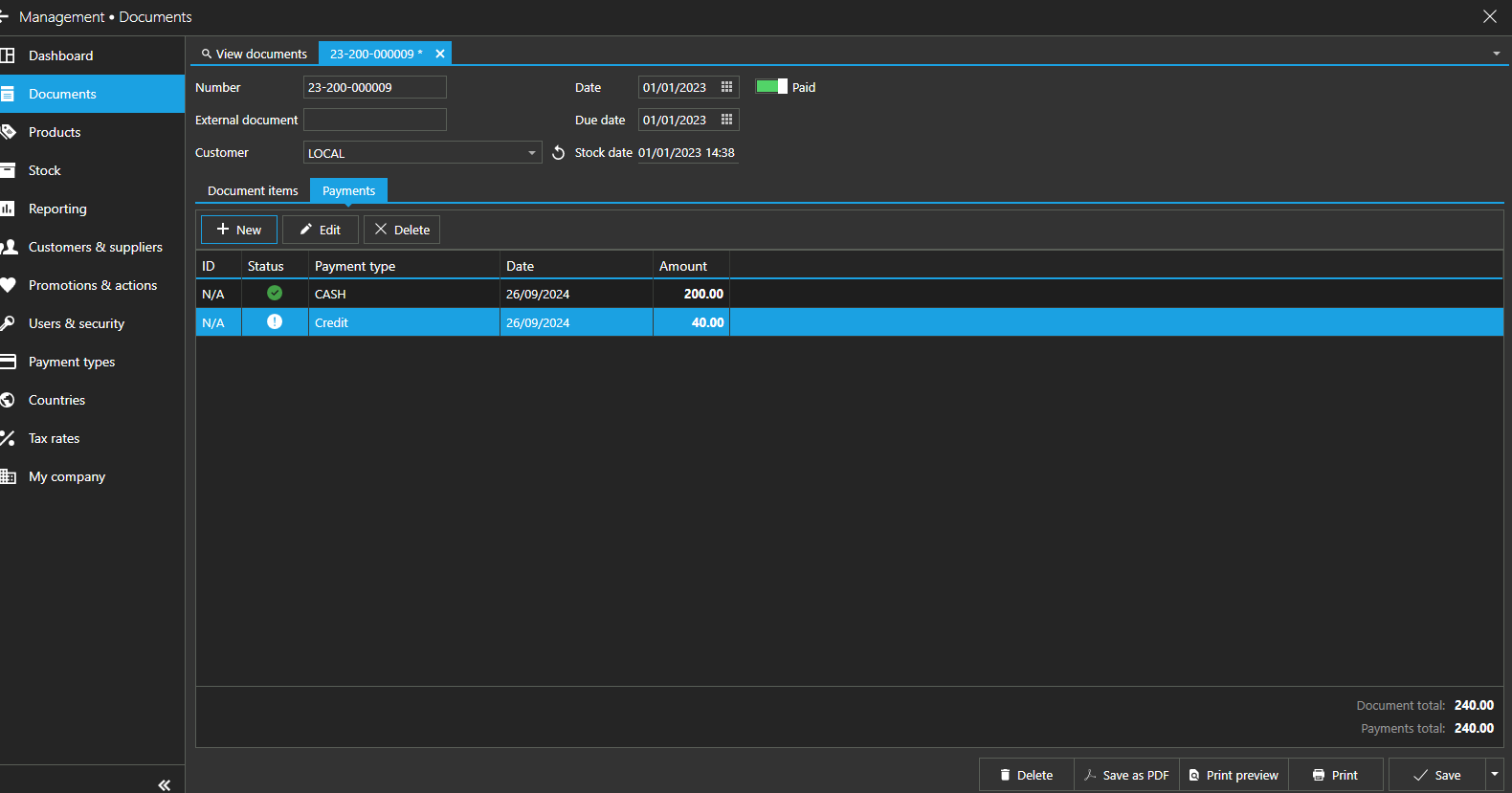
Task: Click Print preview button
Action: pyautogui.click(x=1234, y=775)
